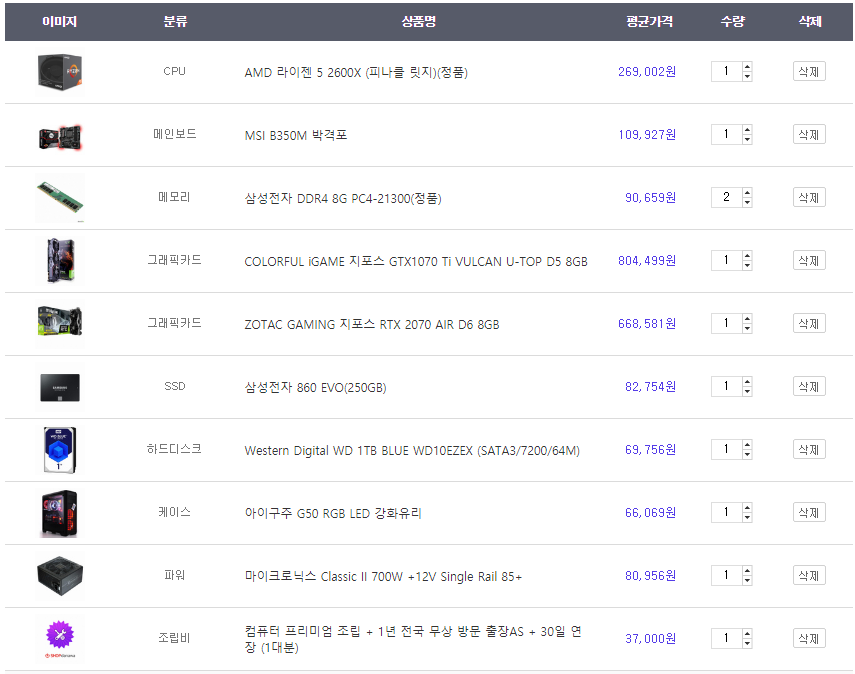Focus the quantity field for memory row
The width and height of the screenshot is (855, 674).
click(x=726, y=197)
